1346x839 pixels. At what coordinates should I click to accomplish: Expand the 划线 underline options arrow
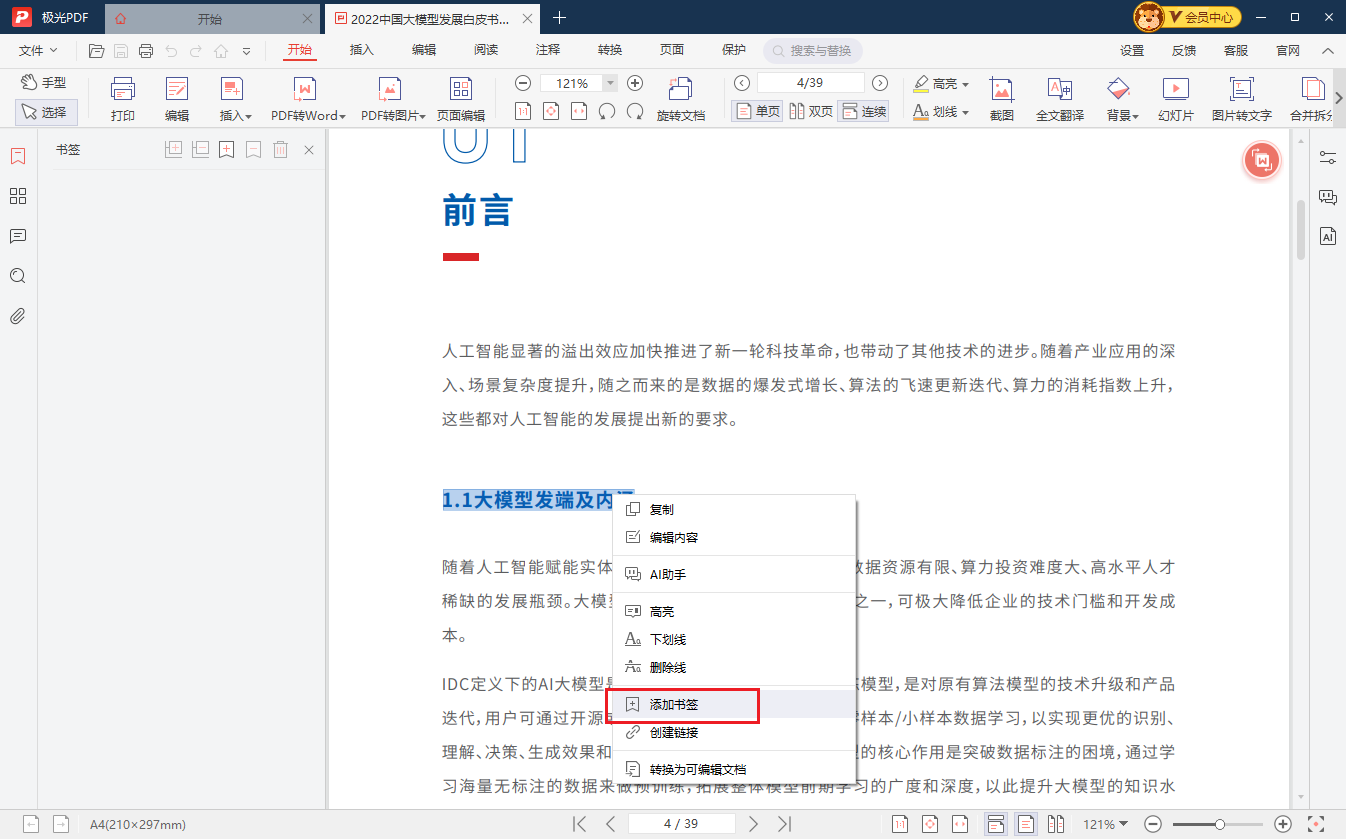pyautogui.click(x=965, y=112)
